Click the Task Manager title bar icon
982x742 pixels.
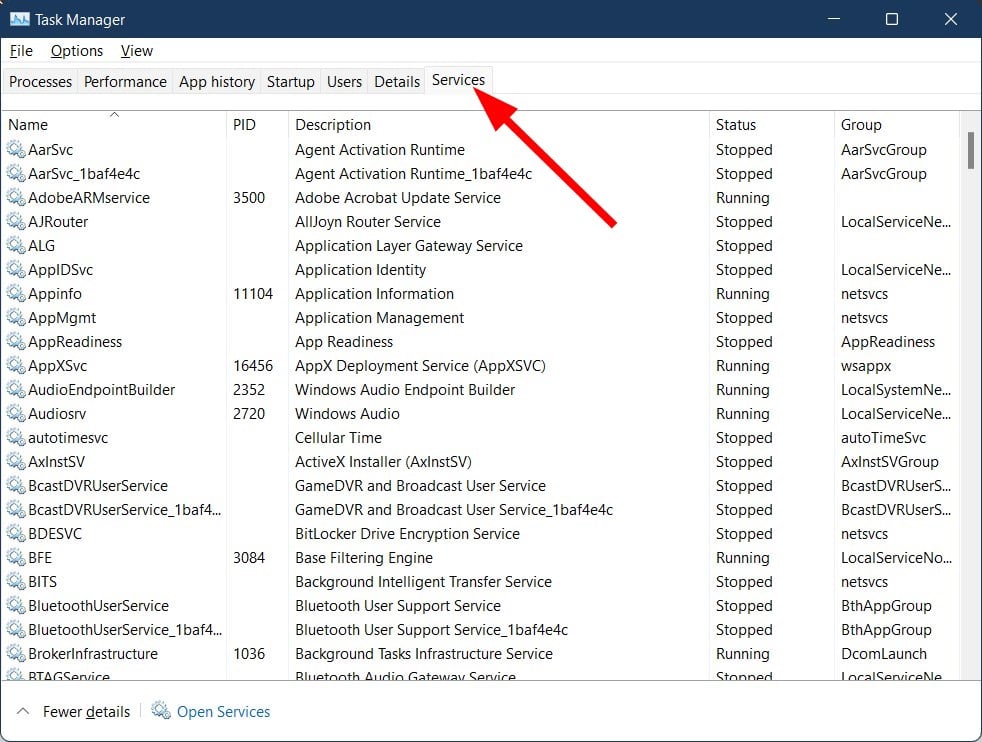coord(19,19)
